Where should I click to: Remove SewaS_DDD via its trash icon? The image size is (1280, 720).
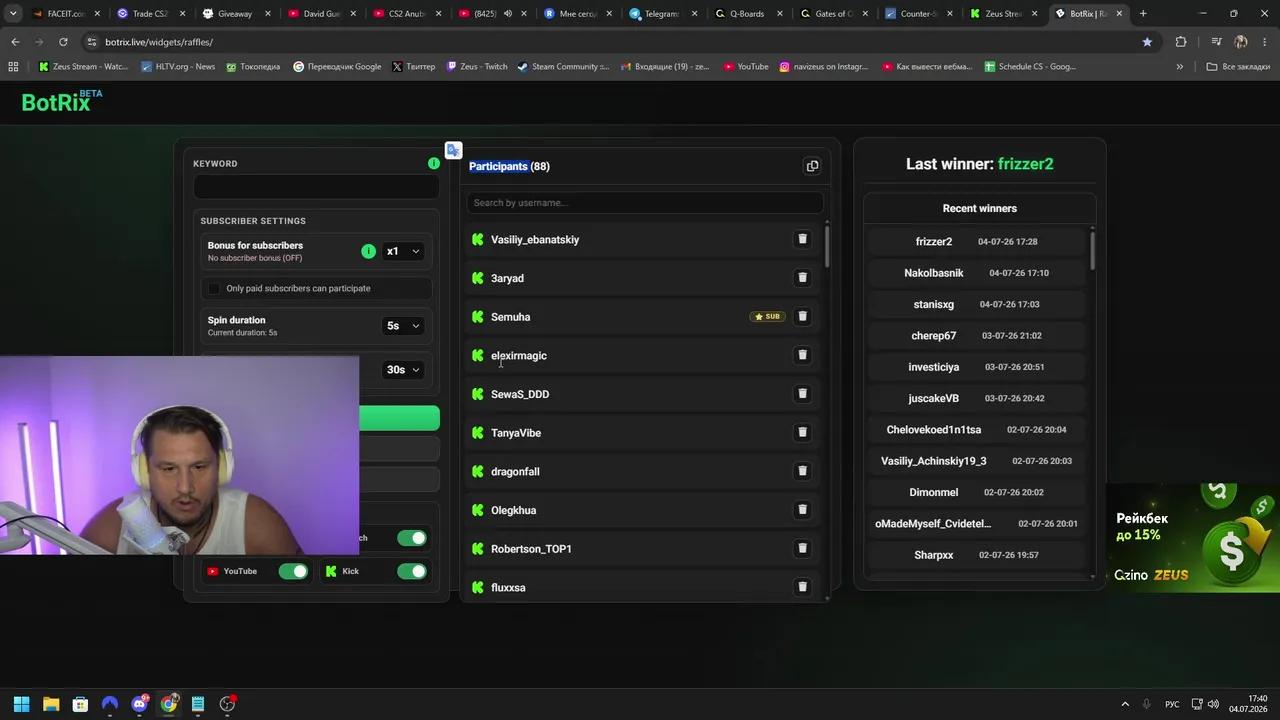pos(802,394)
